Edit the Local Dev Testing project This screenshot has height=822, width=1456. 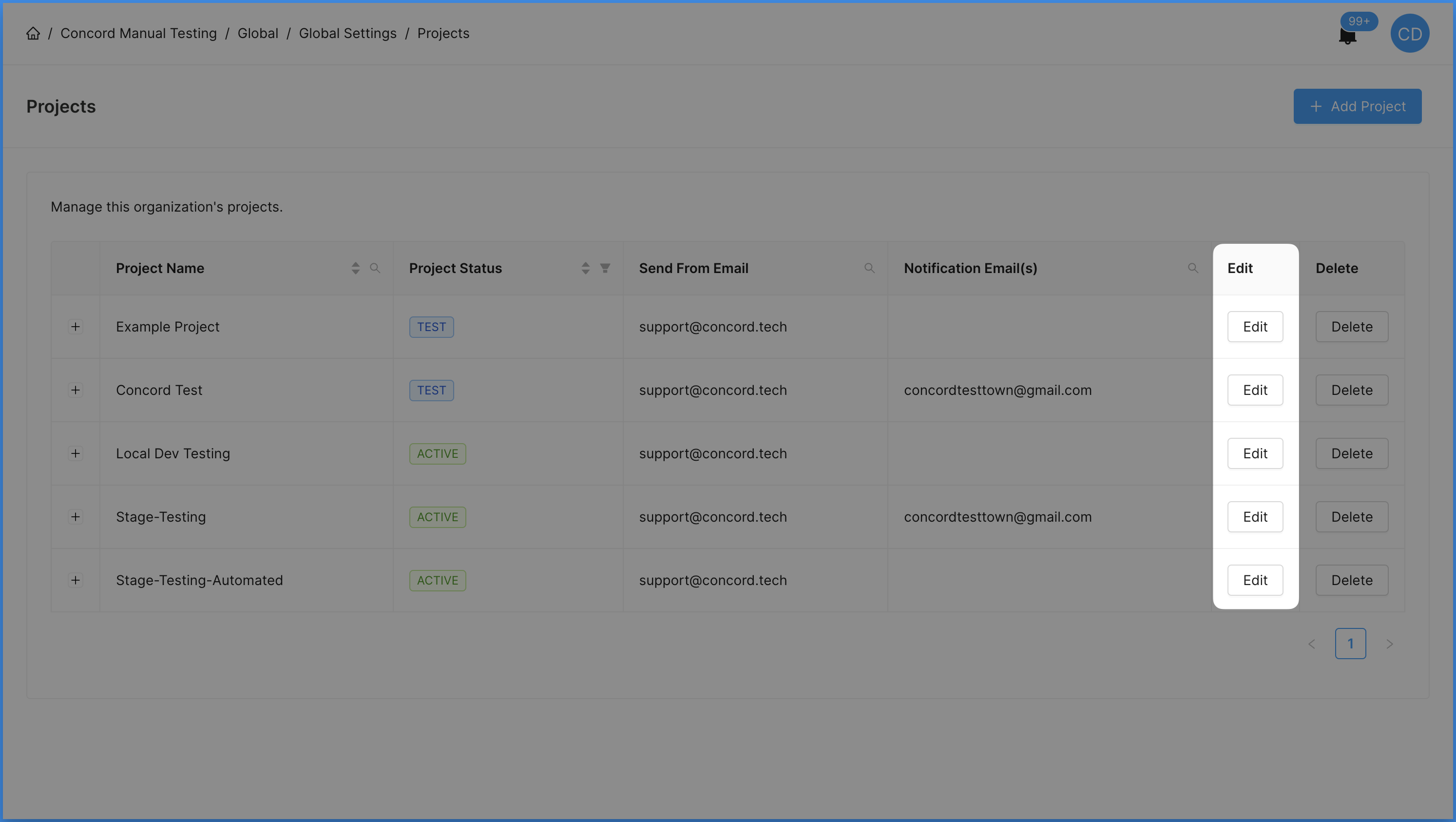click(x=1255, y=453)
